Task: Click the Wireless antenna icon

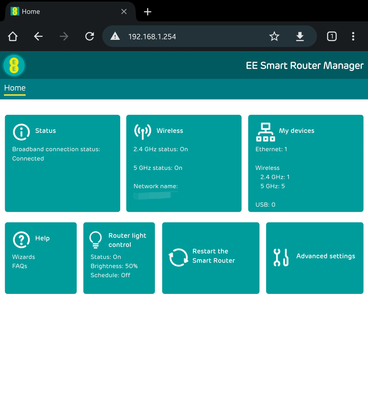Action: click(142, 131)
